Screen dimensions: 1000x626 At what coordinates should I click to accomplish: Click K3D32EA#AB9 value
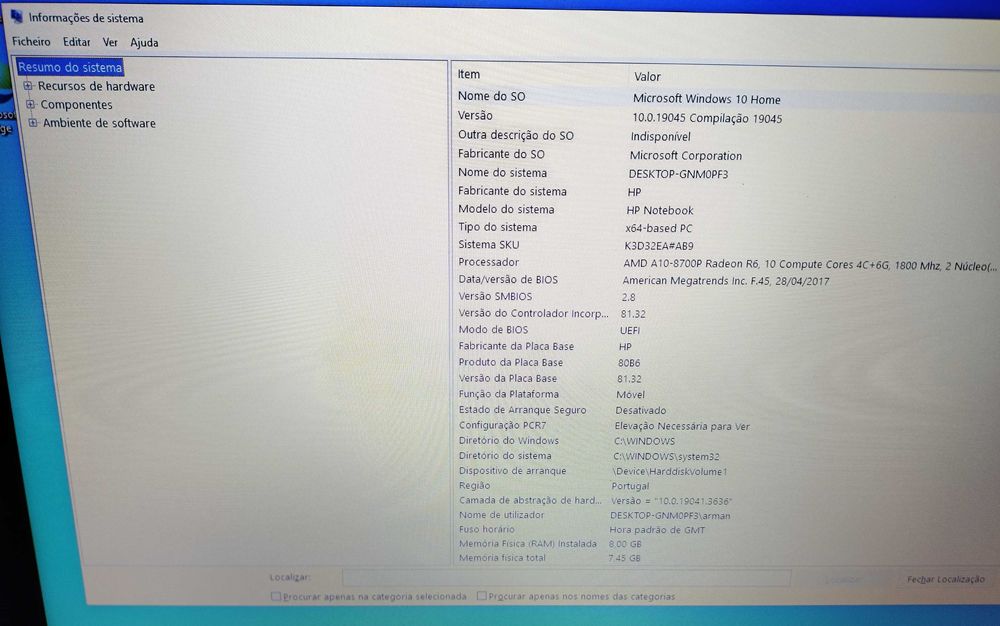pos(659,246)
